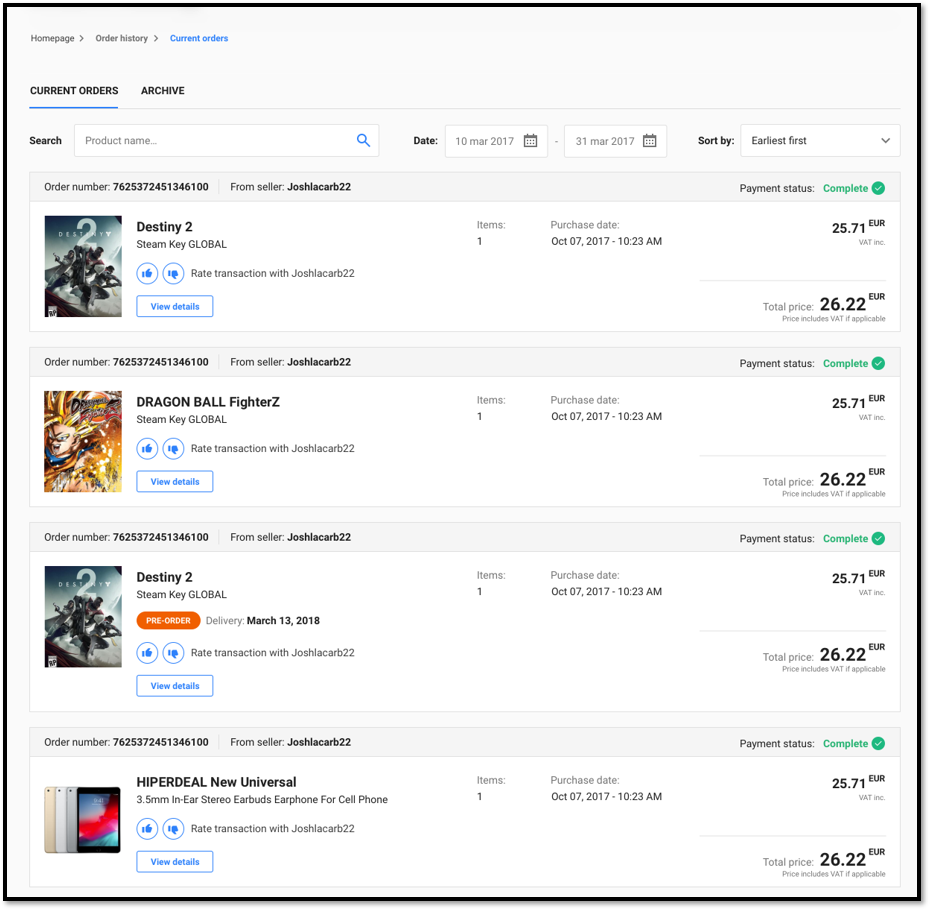
Task: Give a thumbs up rating for Destiny 2
Action: 147,273
